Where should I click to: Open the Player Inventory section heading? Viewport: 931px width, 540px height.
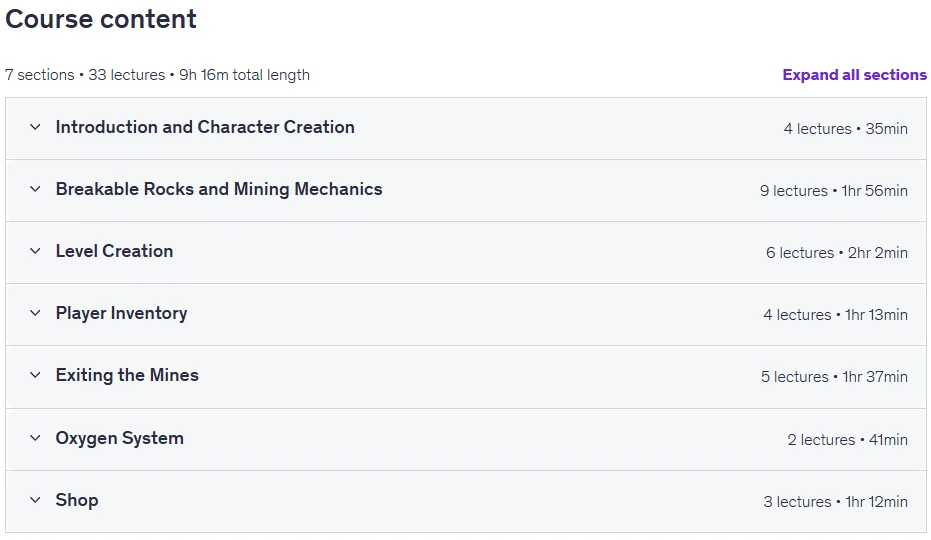pos(122,313)
